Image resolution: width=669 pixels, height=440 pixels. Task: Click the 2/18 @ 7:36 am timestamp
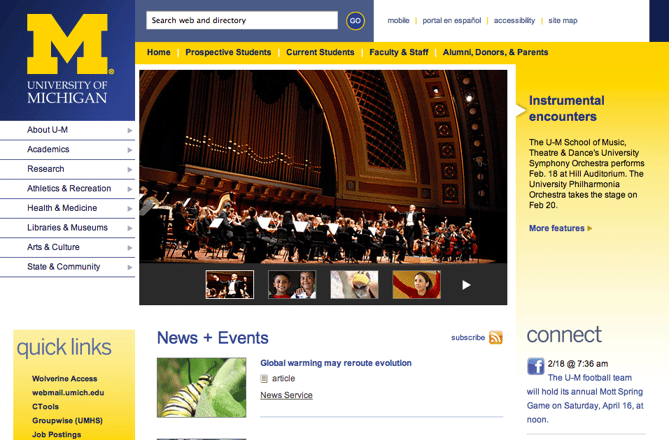click(x=578, y=364)
